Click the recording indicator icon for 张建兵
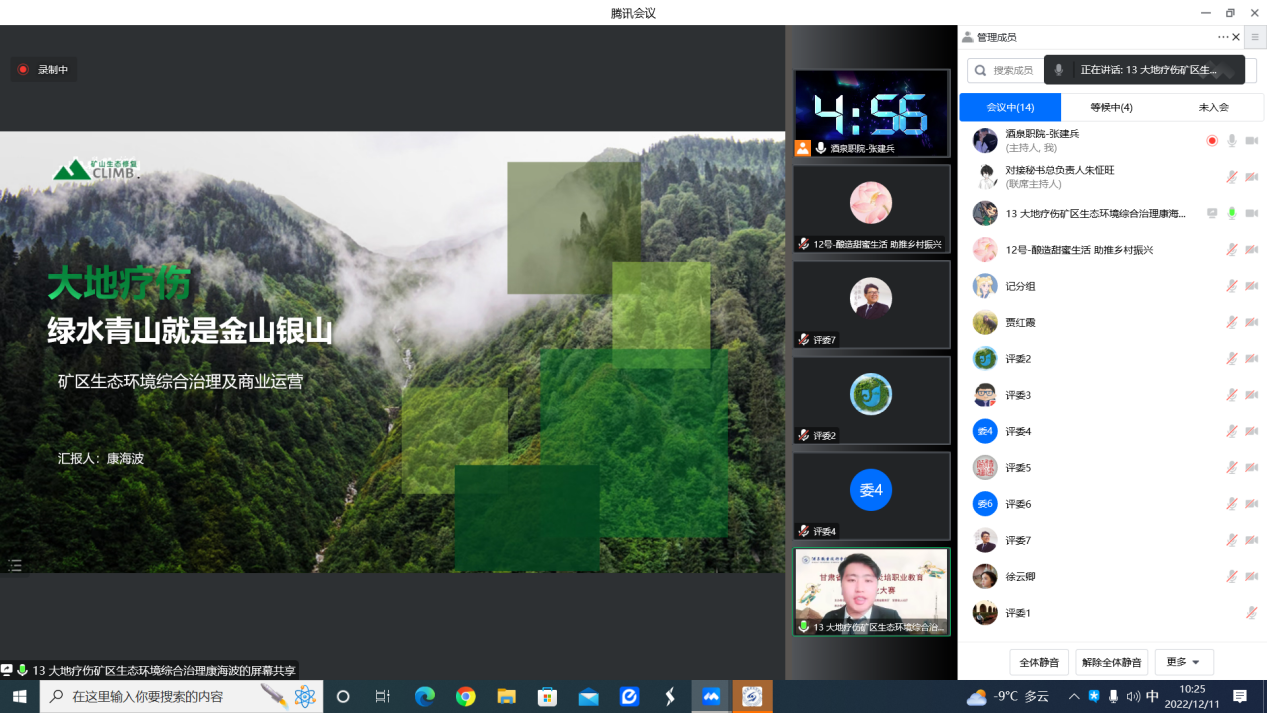This screenshot has height=713, width=1267. [1212, 141]
